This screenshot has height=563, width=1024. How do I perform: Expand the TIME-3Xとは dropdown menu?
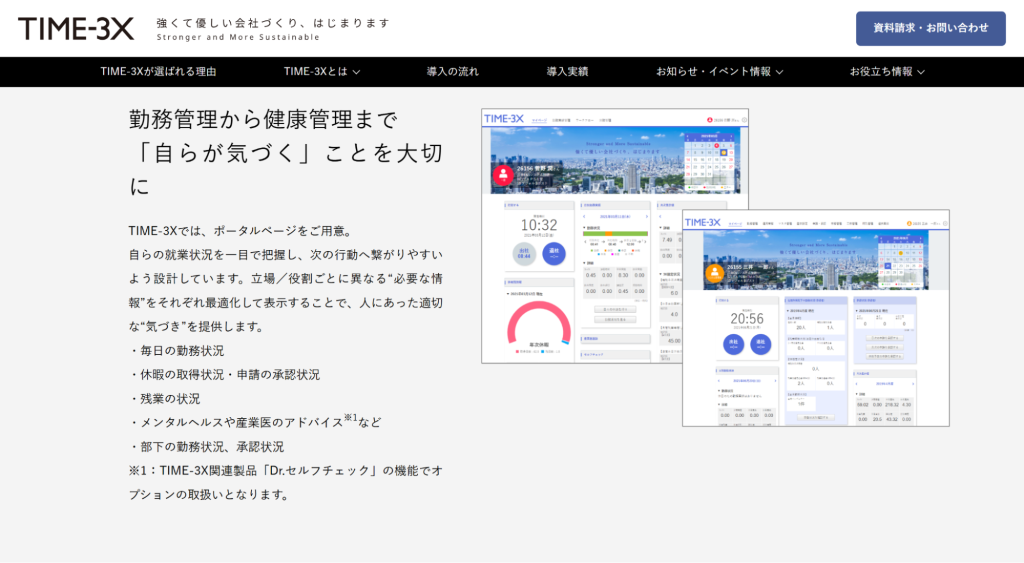click(321, 72)
